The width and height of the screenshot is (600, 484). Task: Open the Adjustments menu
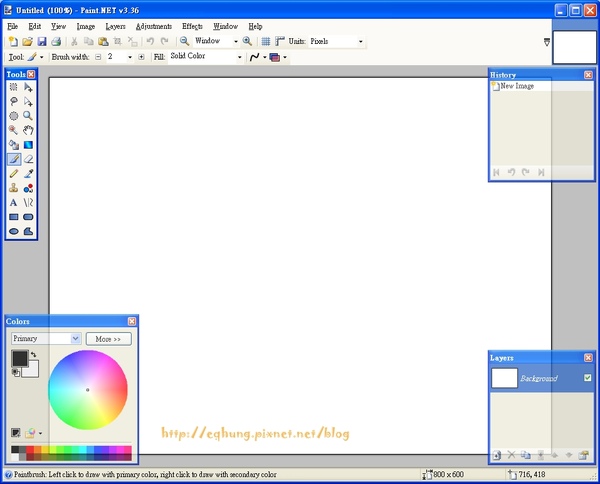point(153,26)
